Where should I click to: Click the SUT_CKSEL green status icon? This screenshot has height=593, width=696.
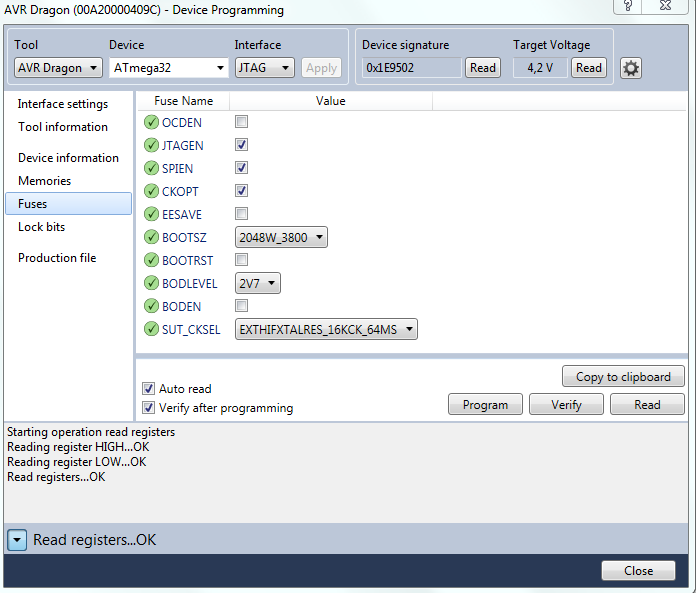(x=151, y=329)
